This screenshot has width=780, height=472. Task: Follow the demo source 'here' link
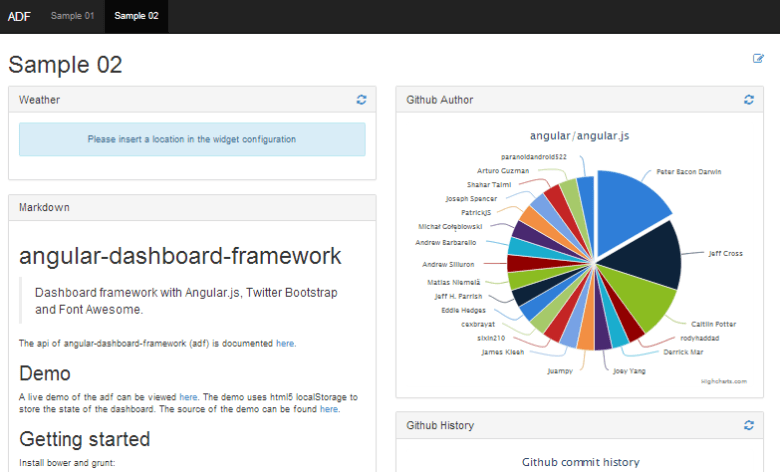[329, 409]
